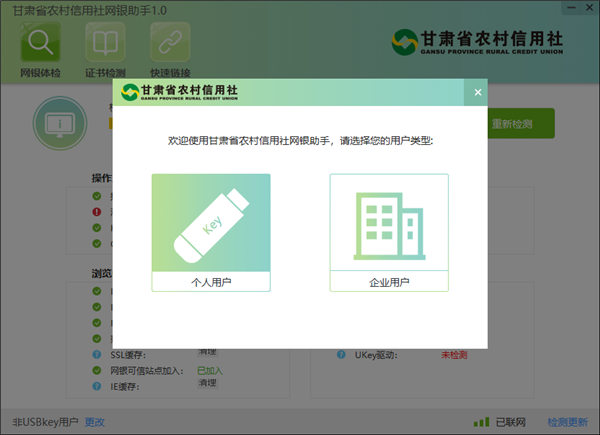
Task: Click the 已加入 status text
Action: click(210, 371)
